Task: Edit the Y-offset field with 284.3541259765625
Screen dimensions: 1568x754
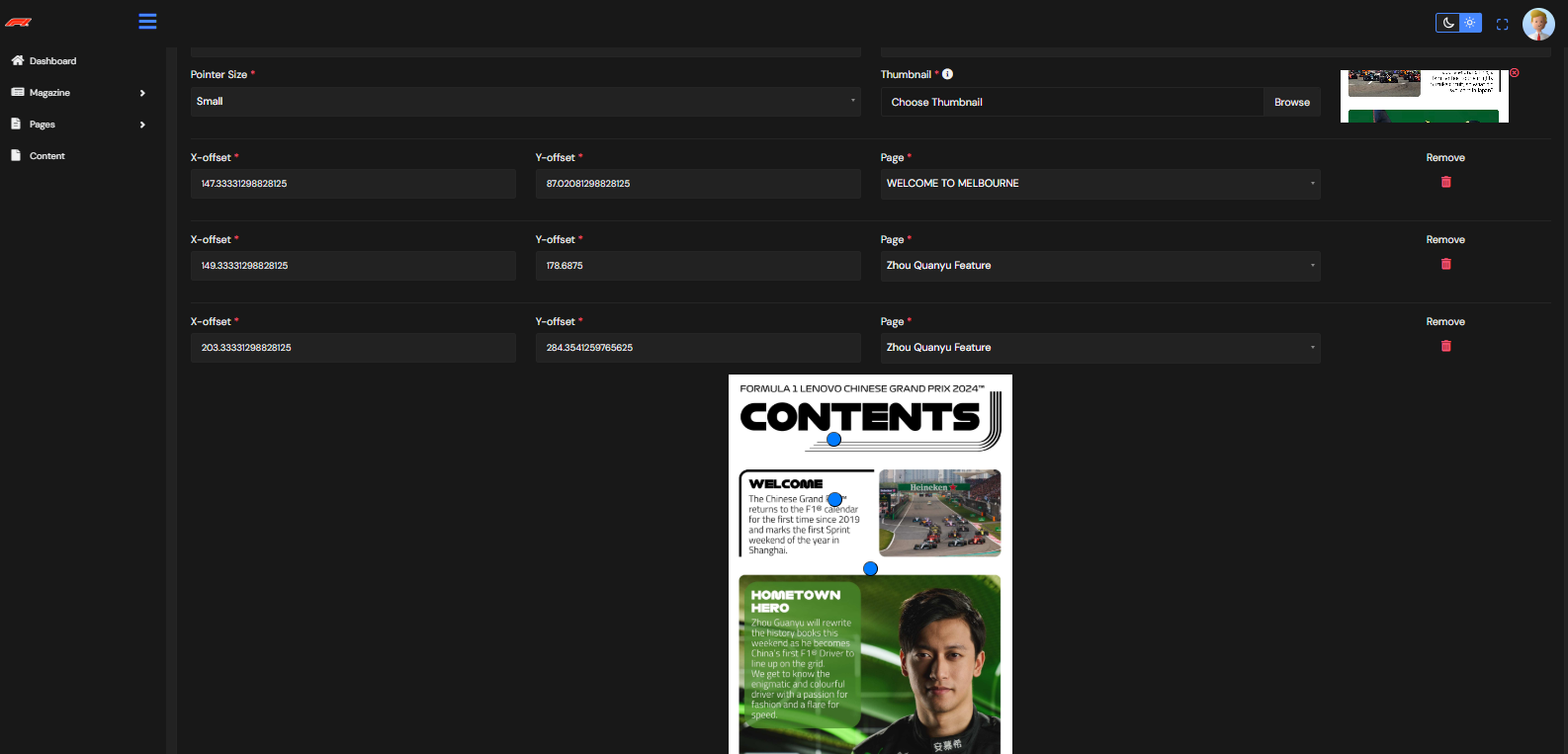Action: point(698,348)
